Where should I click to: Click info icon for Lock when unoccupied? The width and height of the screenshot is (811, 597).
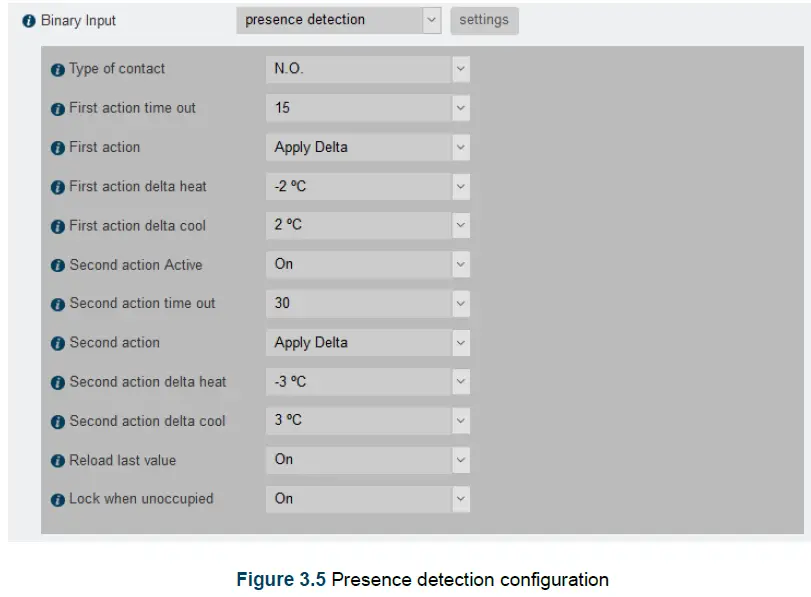click(57, 499)
